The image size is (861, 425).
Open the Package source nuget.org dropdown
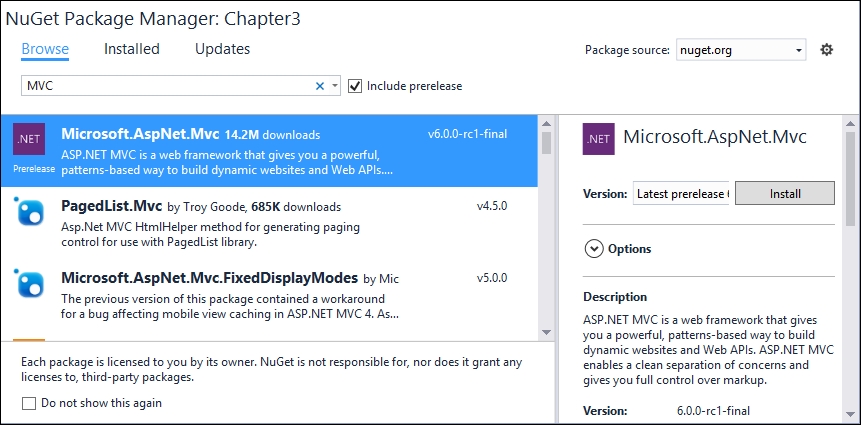pos(741,50)
